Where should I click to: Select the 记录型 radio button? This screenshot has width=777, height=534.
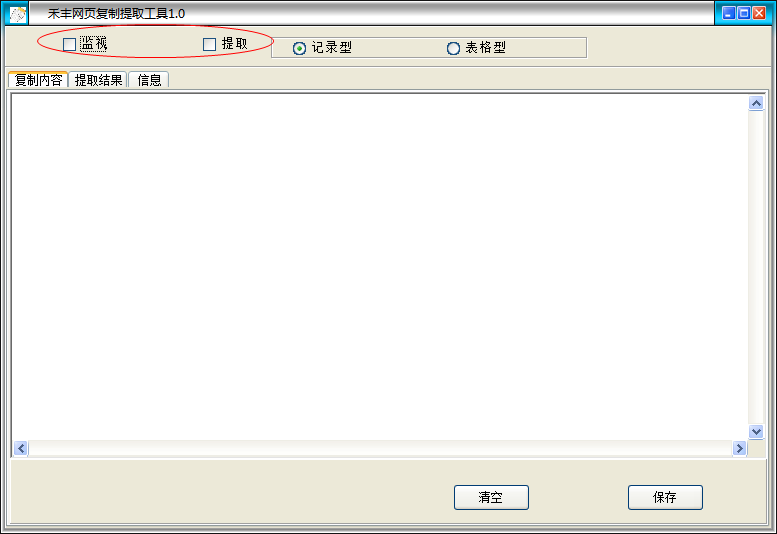click(x=299, y=48)
